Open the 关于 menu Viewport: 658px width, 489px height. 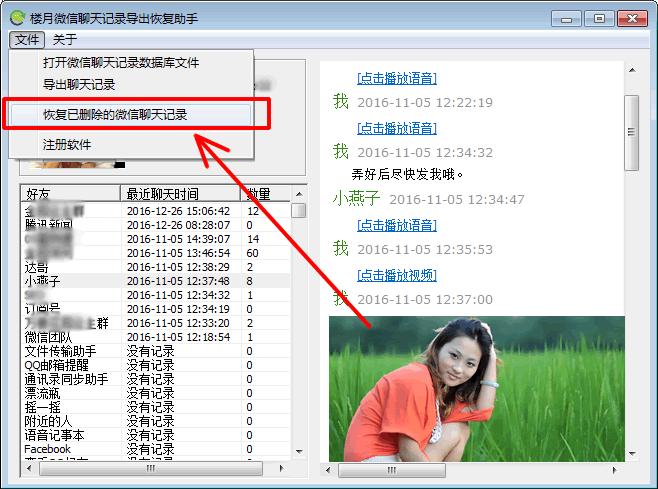point(65,40)
